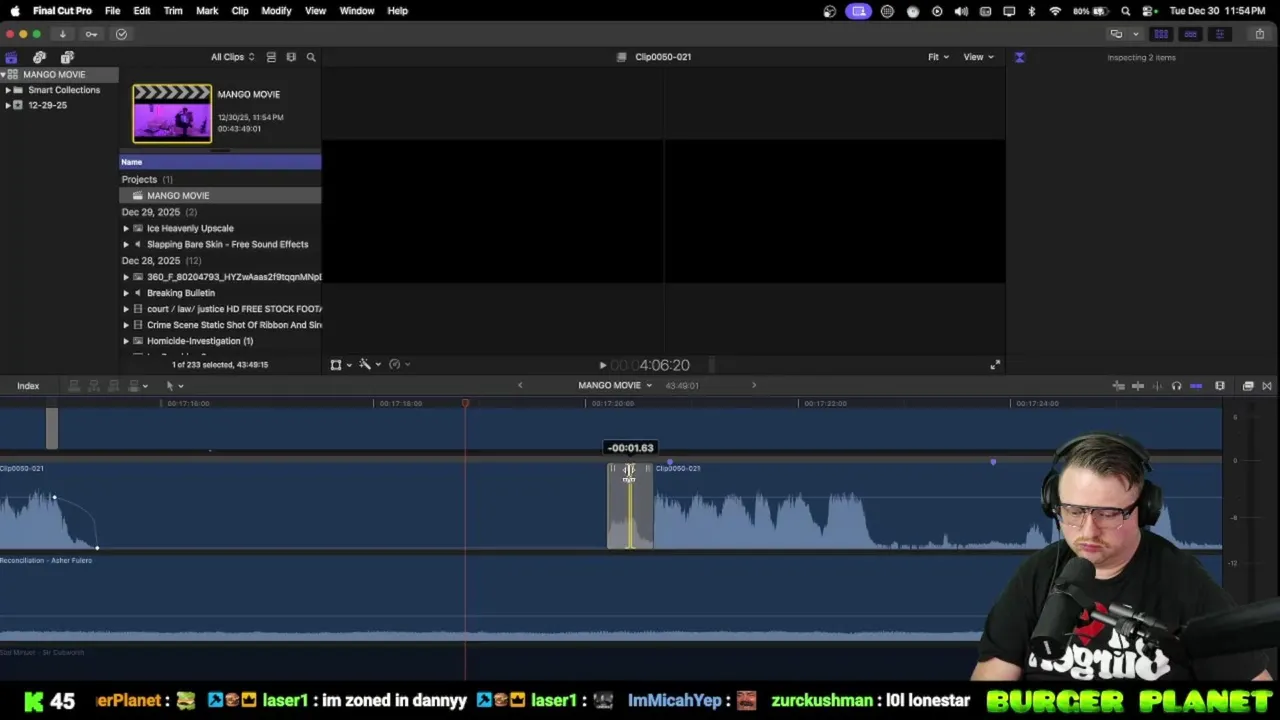
Task: Open browser search magnifier
Action: (x=311, y=57)
